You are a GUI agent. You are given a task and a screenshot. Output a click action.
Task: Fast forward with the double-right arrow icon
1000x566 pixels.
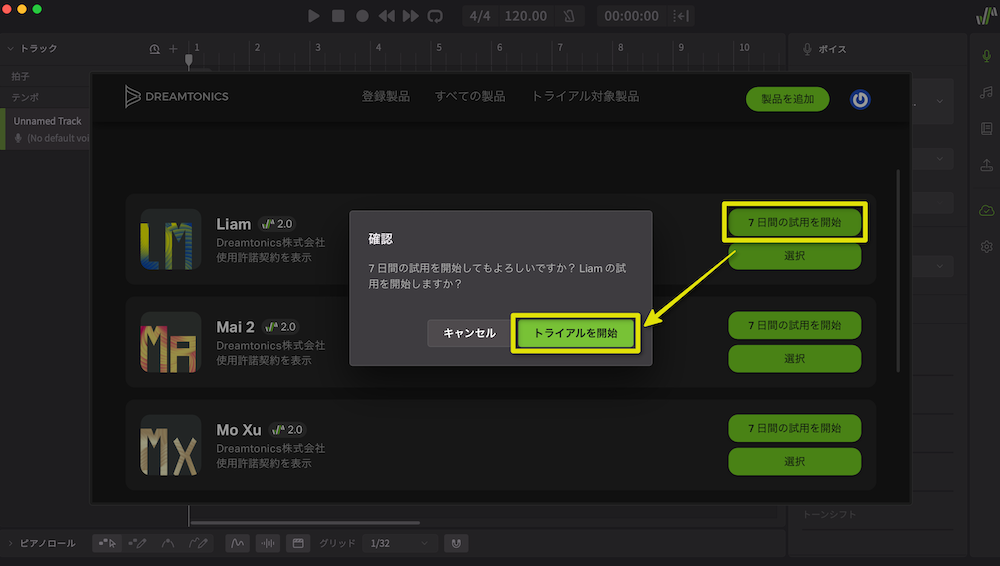pyautogui.click(x=411, y=16)
